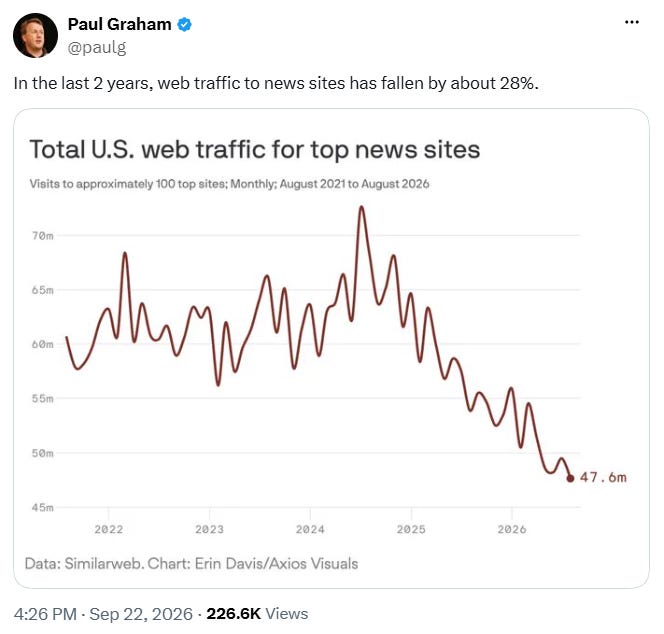
Task: Click the highest peak of the traffic line
Action: pyautogui.click(x=361, y=208)
